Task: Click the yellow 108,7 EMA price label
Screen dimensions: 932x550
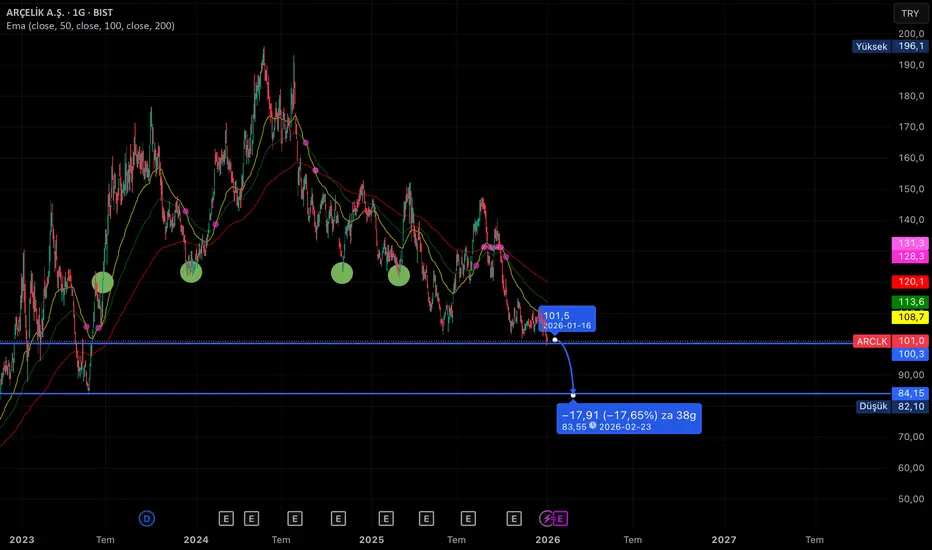Action: [x=910, y=317]
